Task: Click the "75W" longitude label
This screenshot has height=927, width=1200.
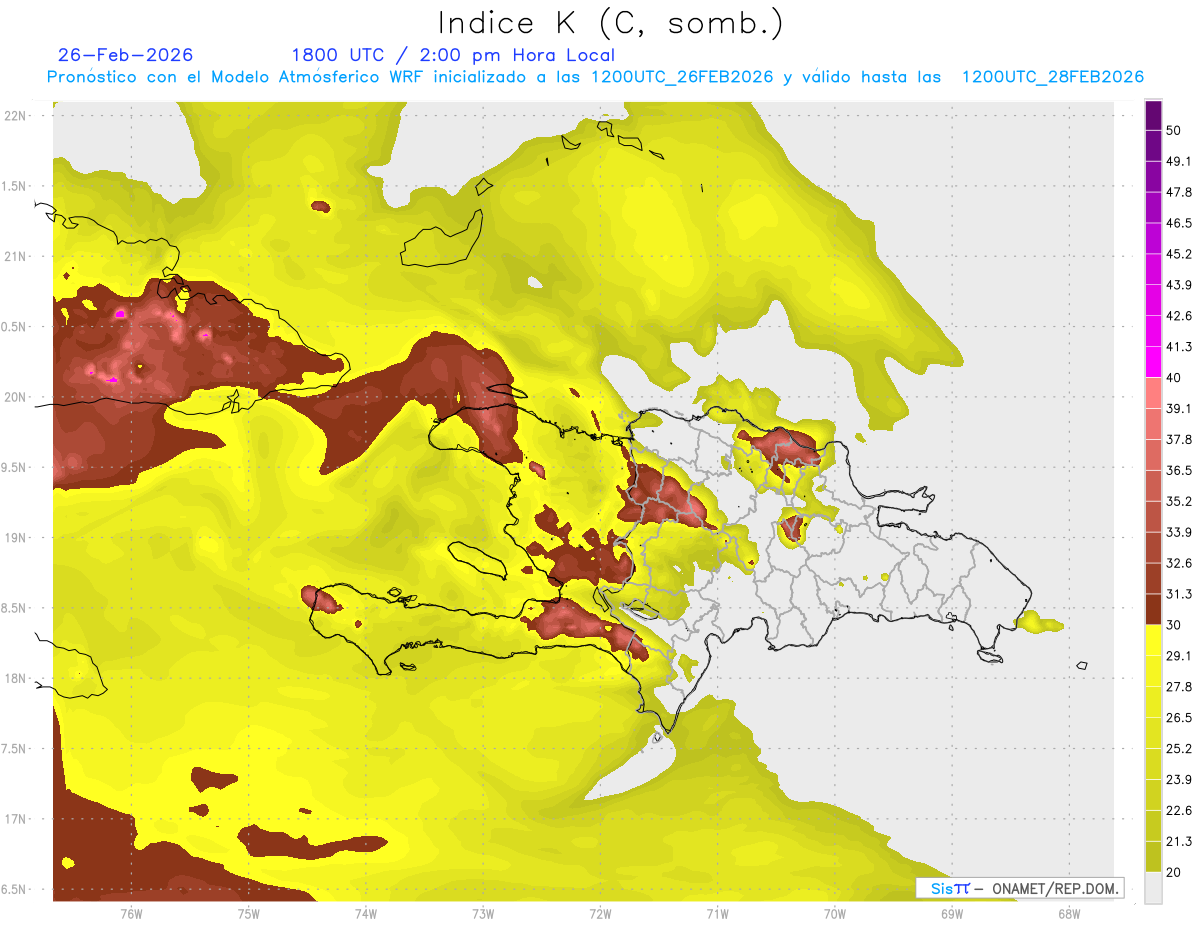Action: pos(248,913)
